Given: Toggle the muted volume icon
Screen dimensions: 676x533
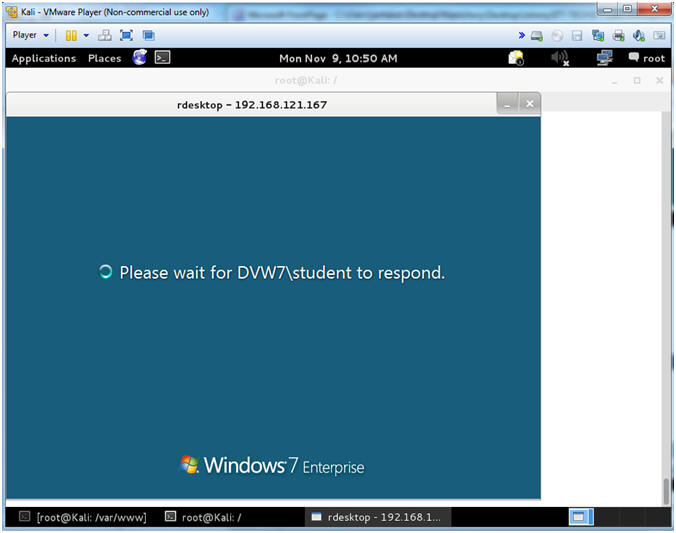Looking at the screenshot, I should (560, 58).
